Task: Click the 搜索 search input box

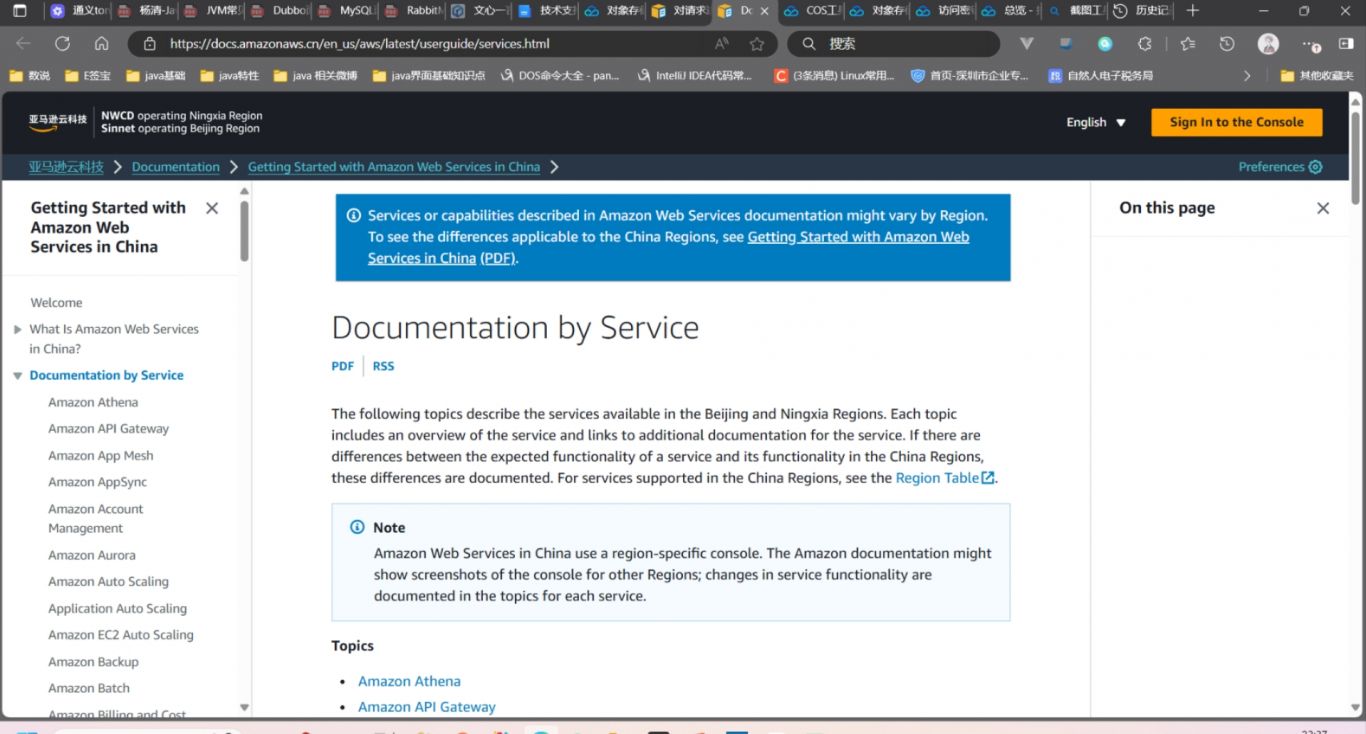Action: click(x=893, y=44)
